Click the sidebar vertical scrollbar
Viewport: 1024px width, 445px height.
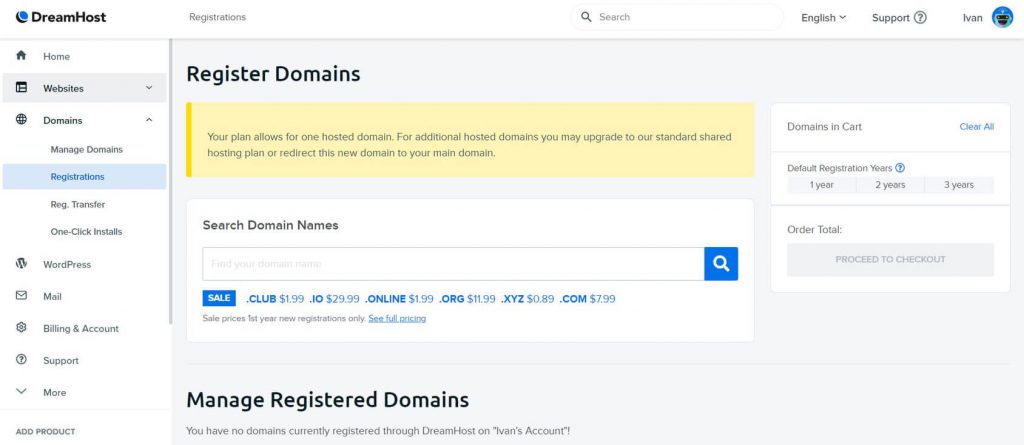click(x=170, y=182)
